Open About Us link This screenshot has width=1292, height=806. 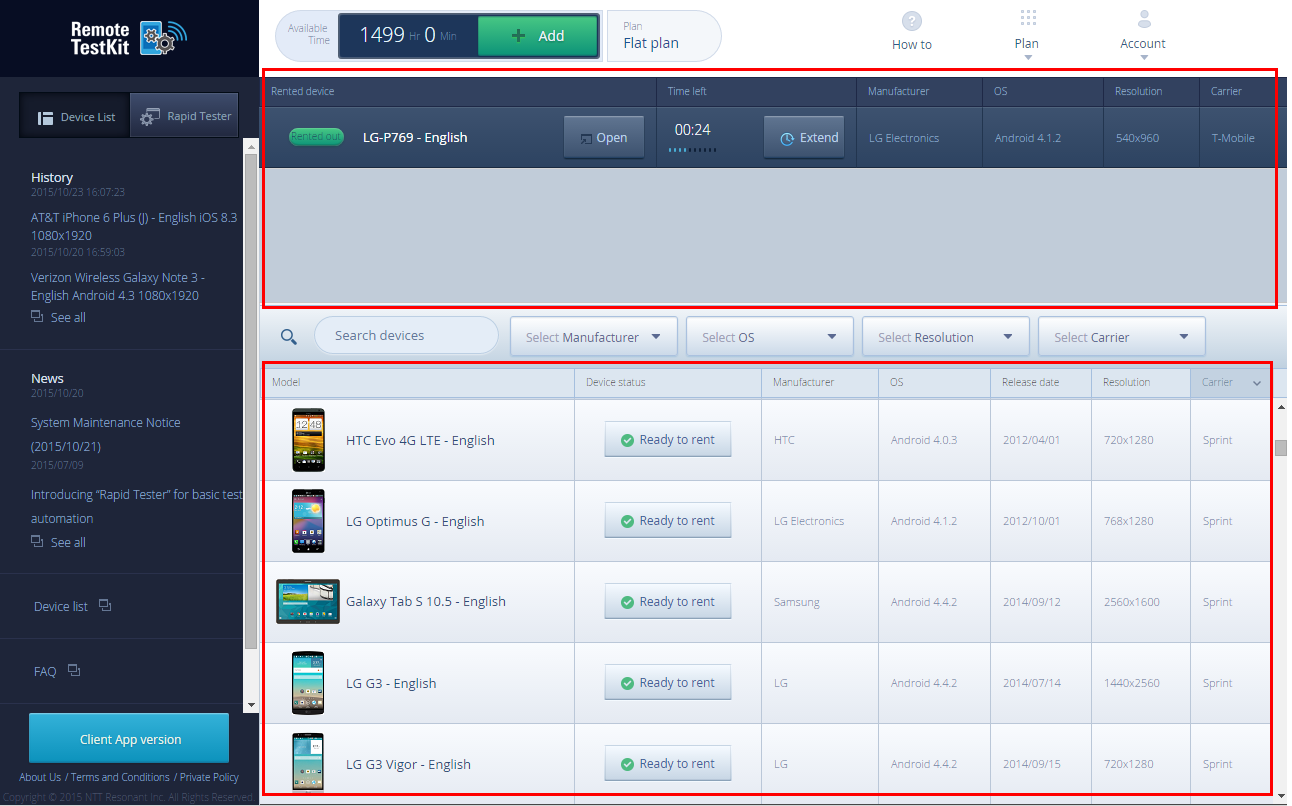click(x=40, y=777)
